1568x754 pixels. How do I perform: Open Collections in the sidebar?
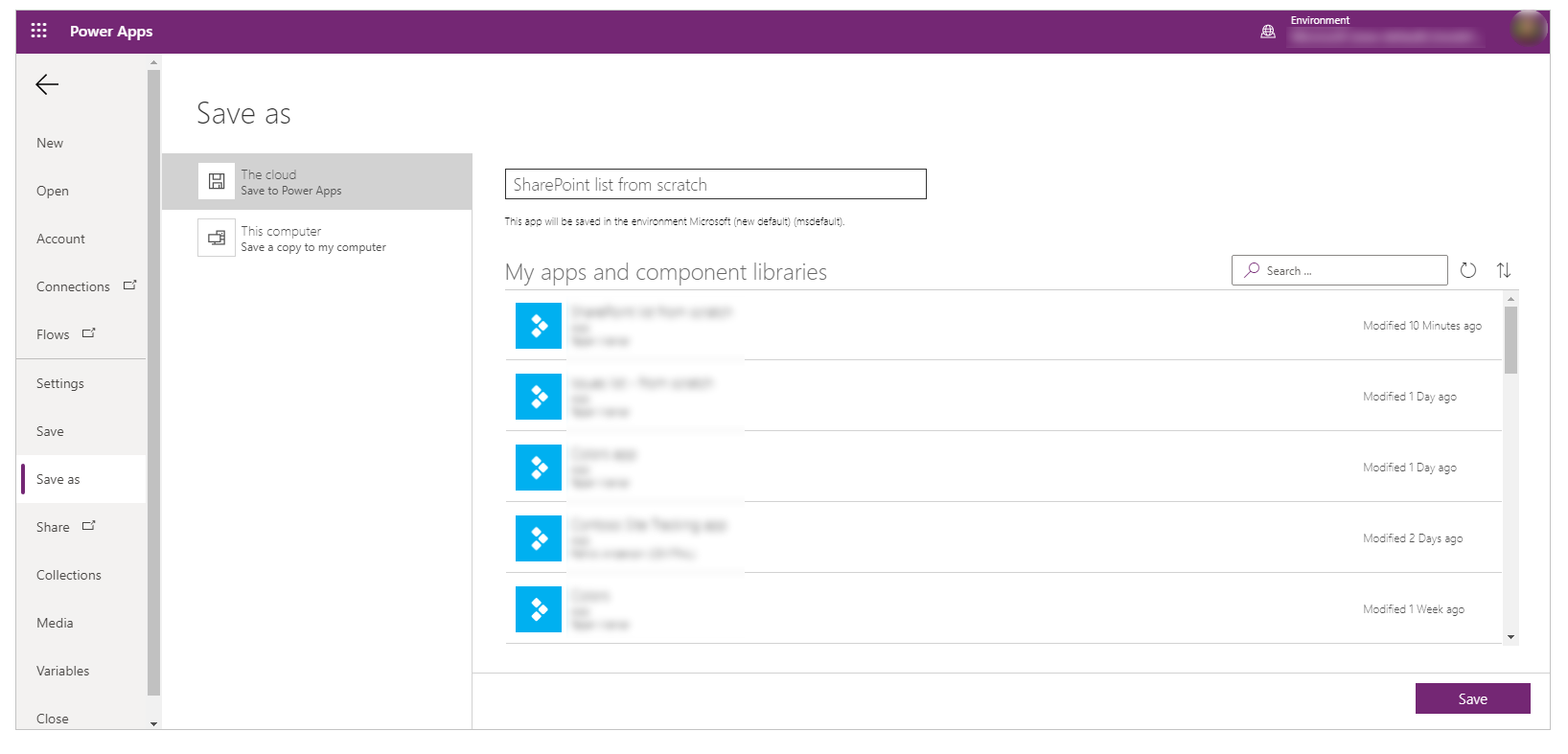tap(69, 575)
